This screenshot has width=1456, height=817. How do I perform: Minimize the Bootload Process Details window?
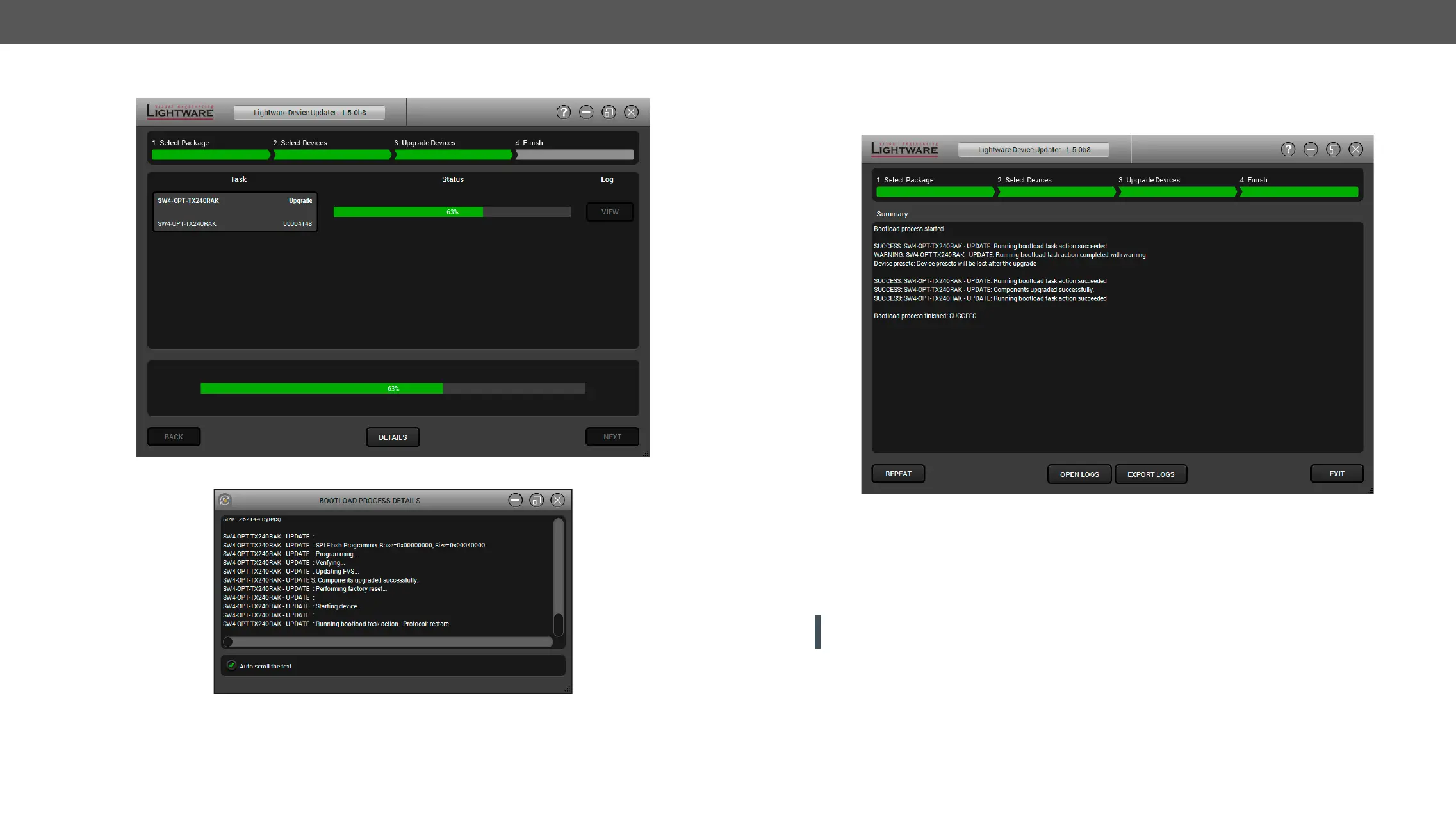click(x=515, y=500)
